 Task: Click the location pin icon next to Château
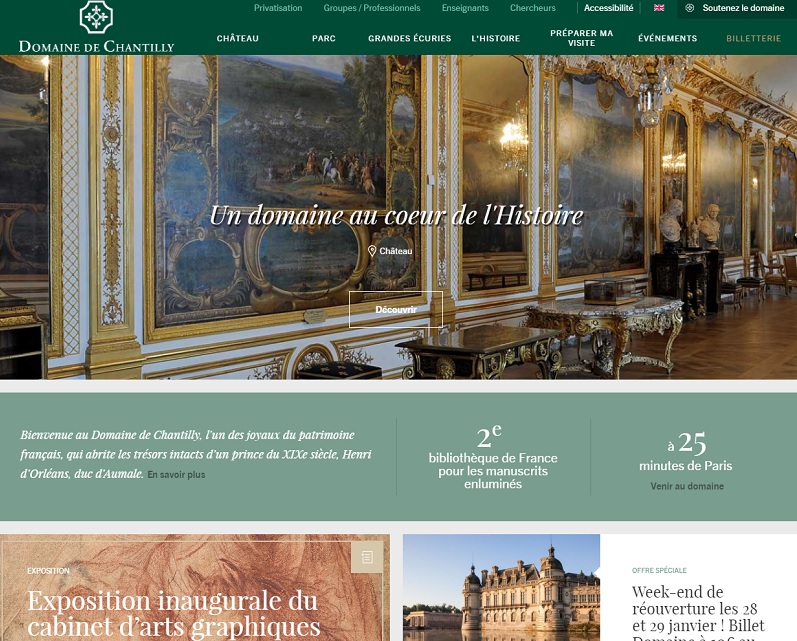tap(372, 251)
